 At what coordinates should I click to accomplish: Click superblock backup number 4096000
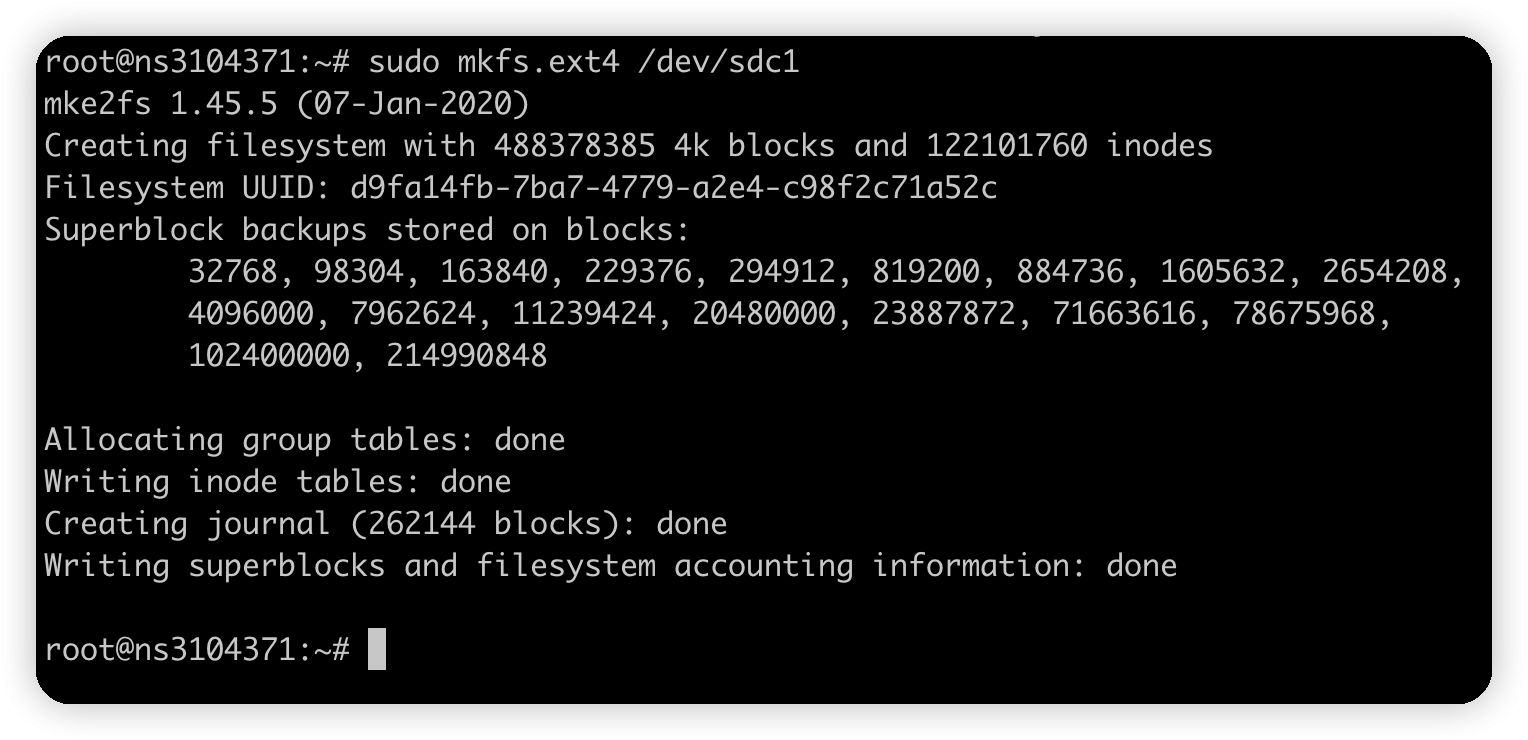pyautogui.click(x=250, y=314)
